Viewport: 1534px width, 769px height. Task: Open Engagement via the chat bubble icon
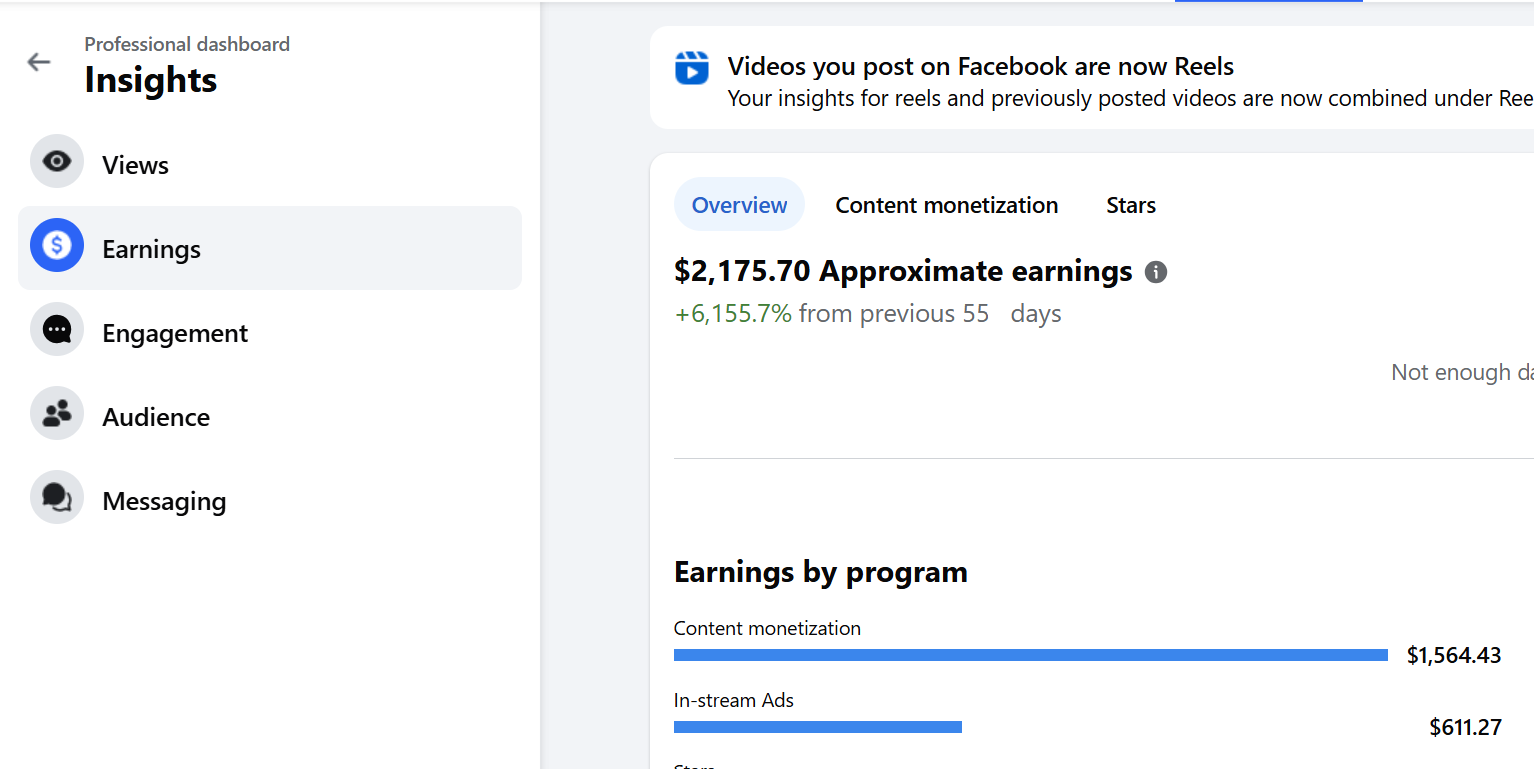[57, 330]
